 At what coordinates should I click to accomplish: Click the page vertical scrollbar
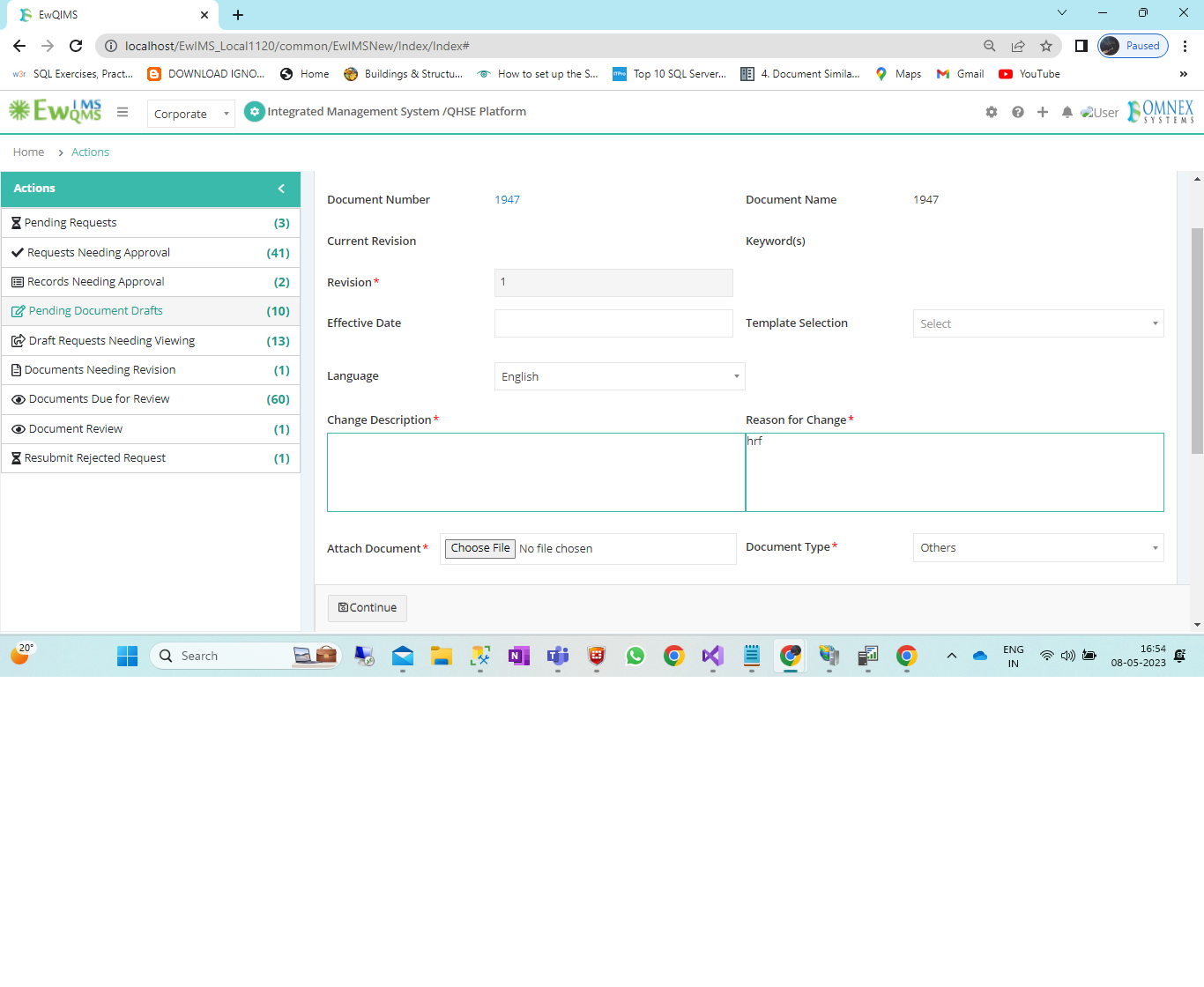pos(1197,341)
